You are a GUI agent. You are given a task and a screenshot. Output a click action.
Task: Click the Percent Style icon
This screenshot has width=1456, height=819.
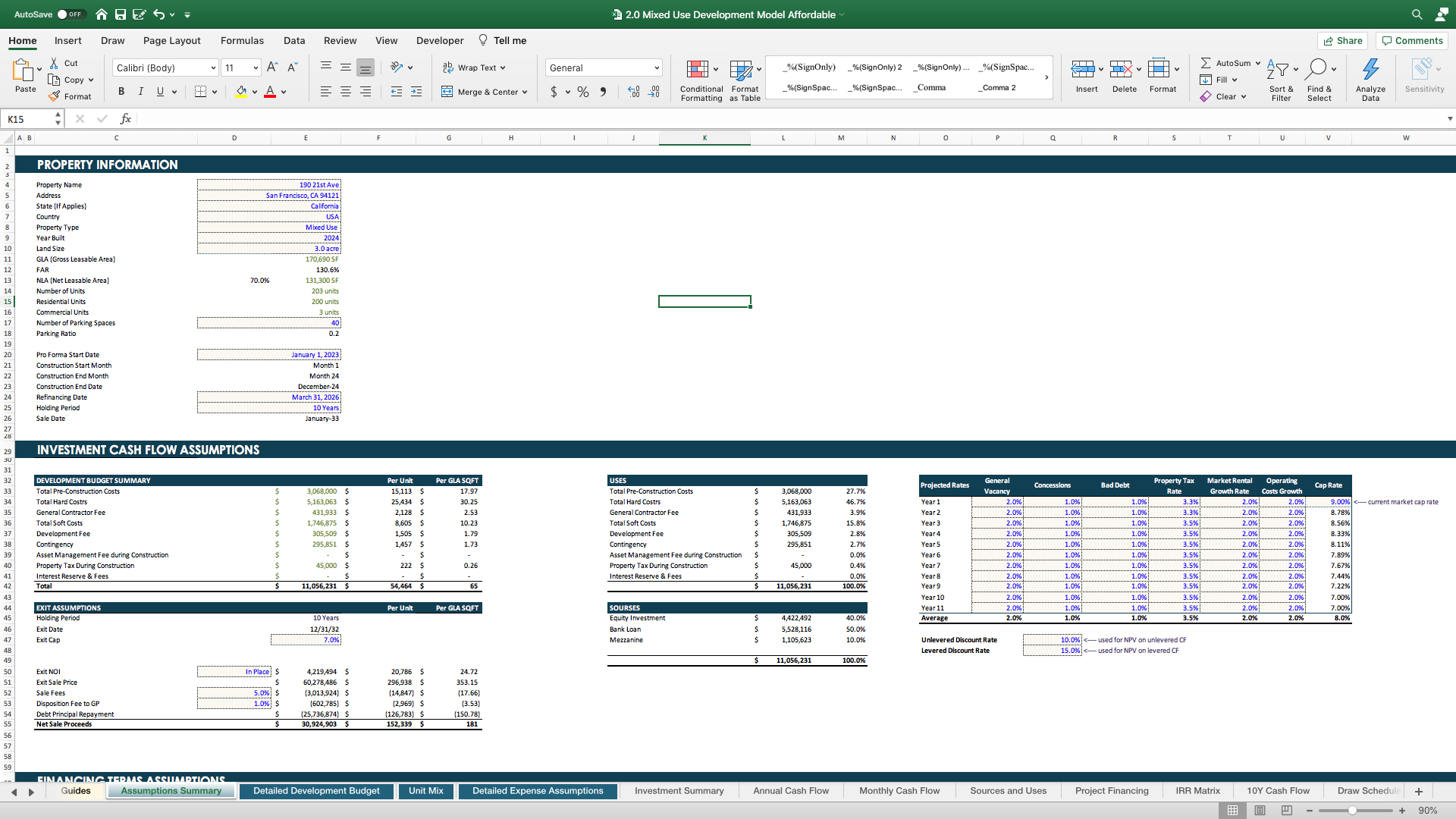click(582, 92)
